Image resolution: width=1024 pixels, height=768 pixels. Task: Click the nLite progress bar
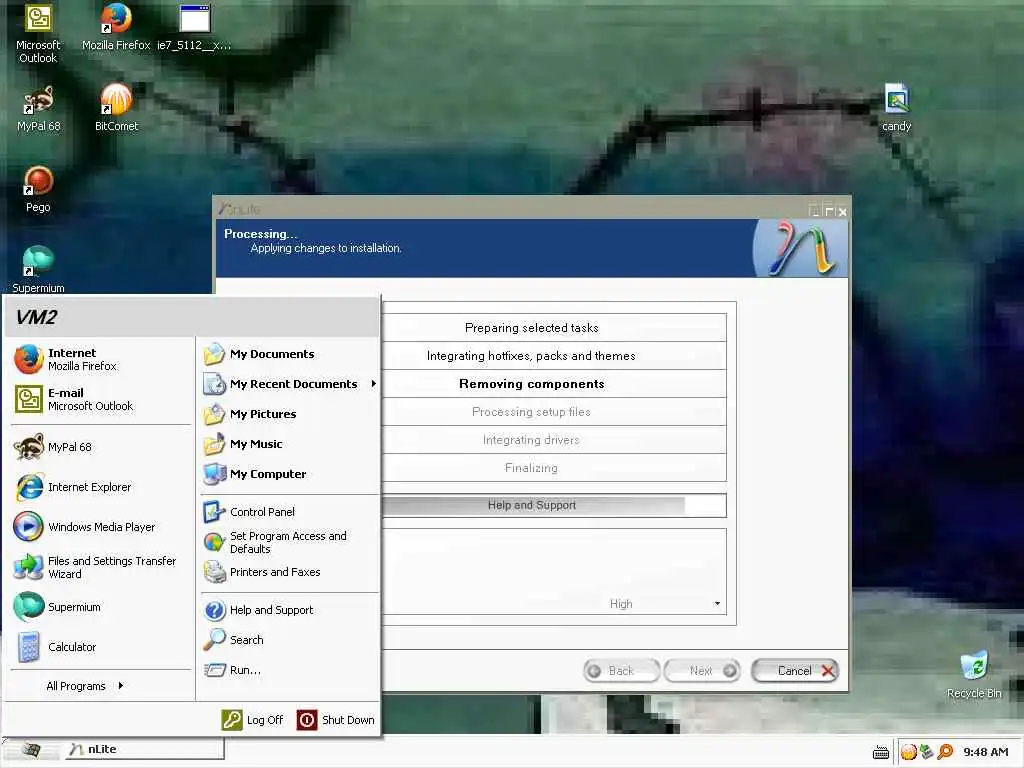pos(554,505)
